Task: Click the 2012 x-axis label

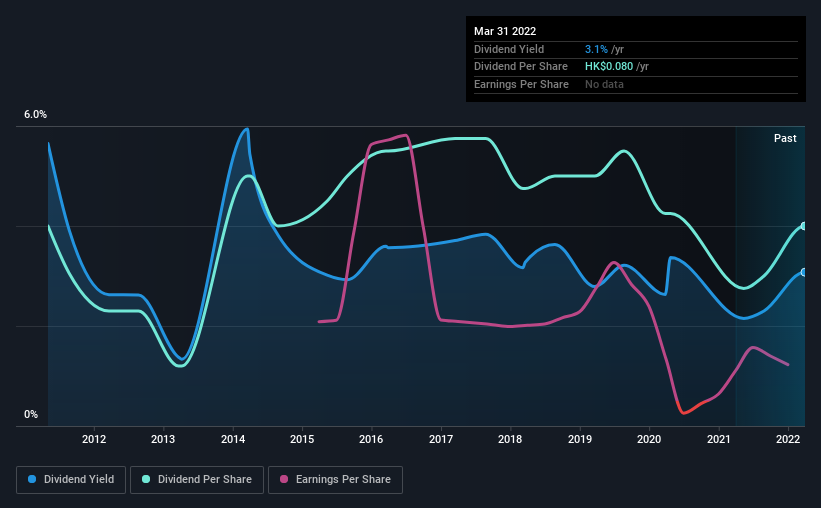Action: coord(94,439)
